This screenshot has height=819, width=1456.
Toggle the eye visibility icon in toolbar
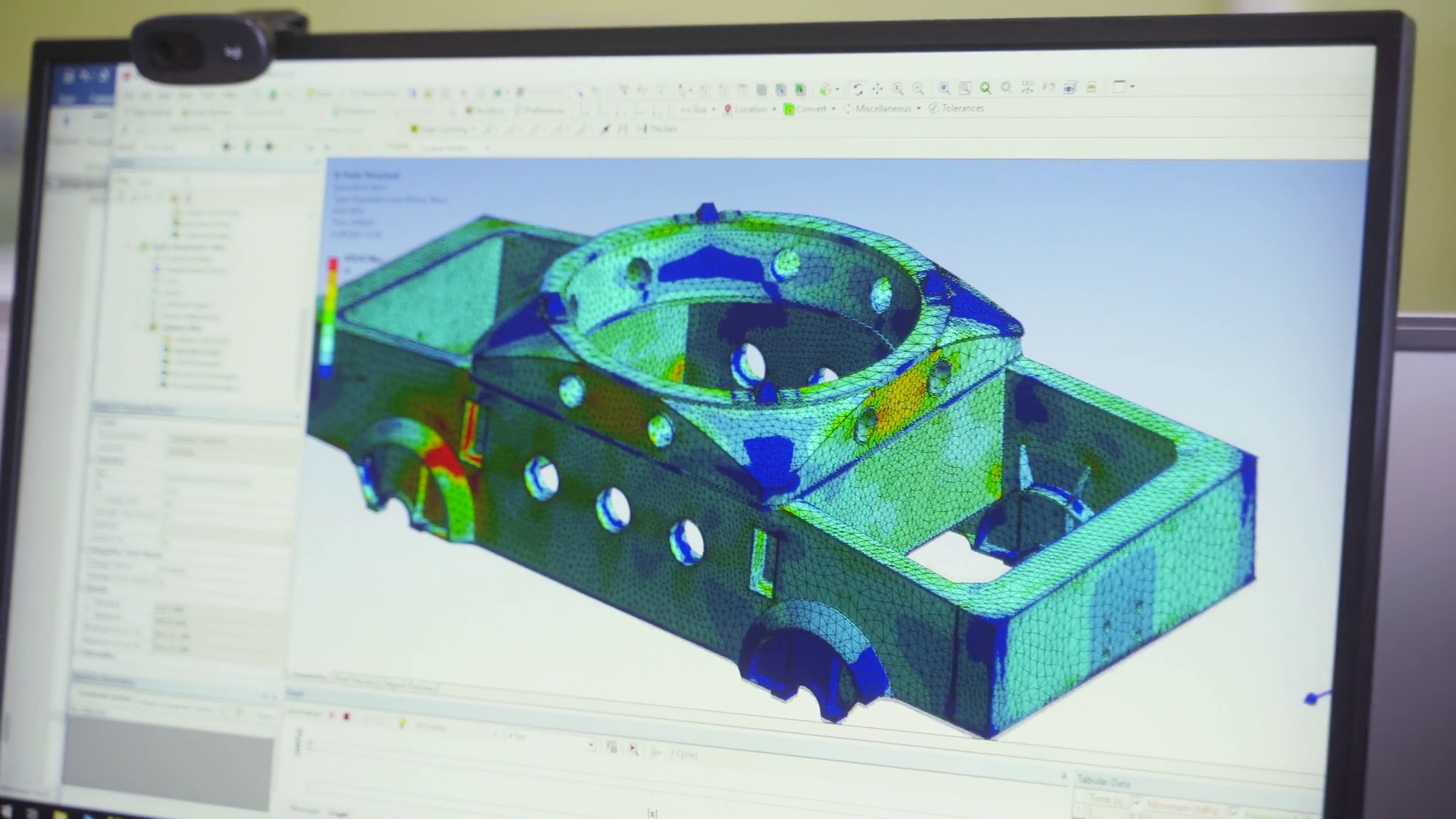[x=1069, y=87]
